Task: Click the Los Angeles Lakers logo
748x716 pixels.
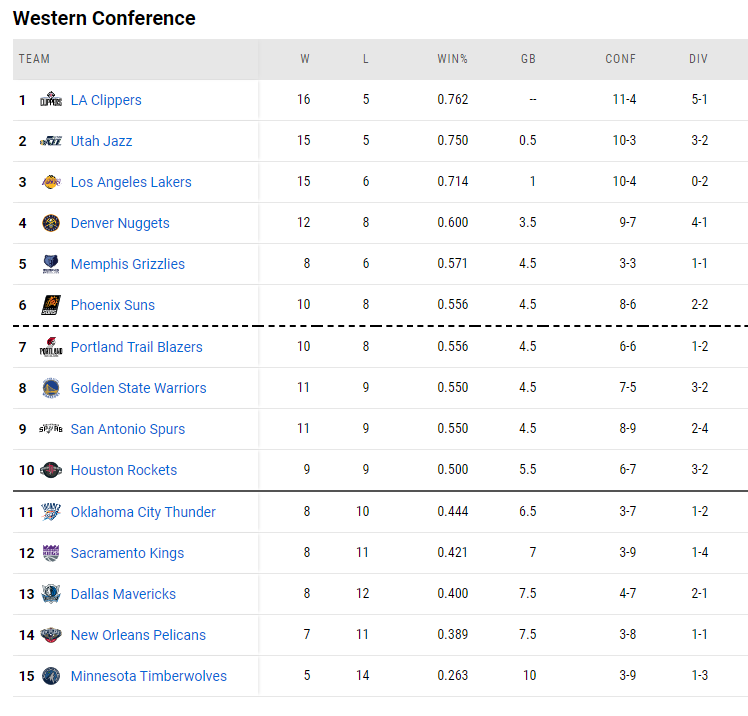Action: point(50,182)
